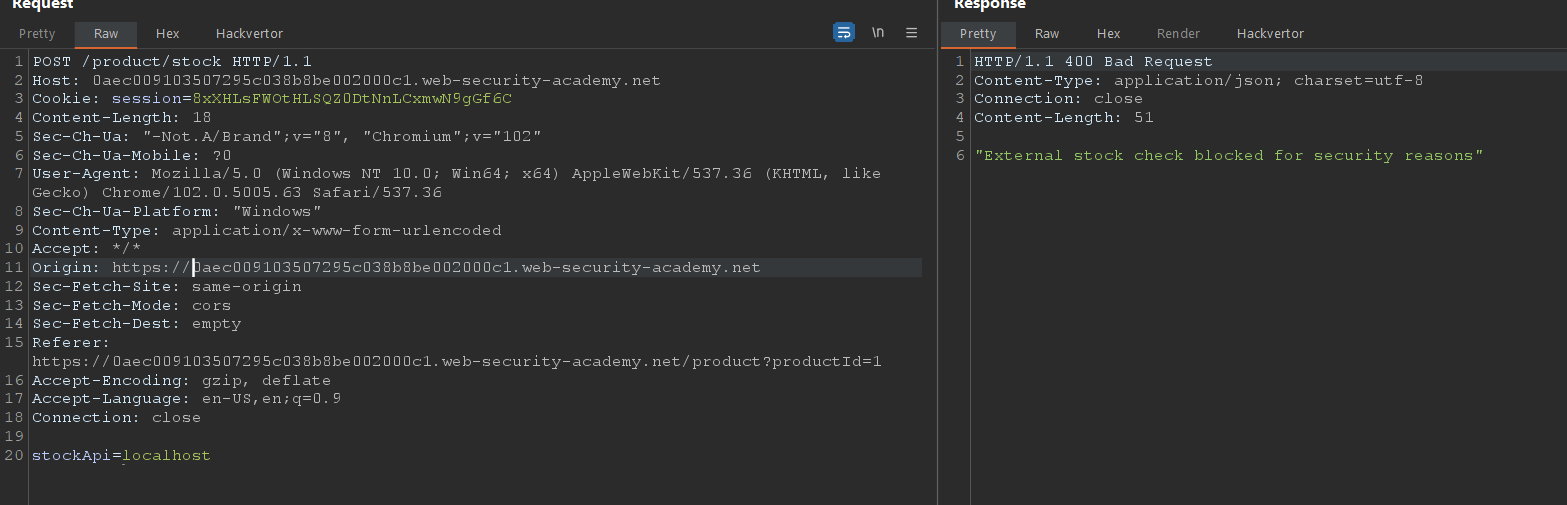Click the "External stock check blocked" response body
The width and height of the screenshot is (1567, 505).
(1228, 156)
